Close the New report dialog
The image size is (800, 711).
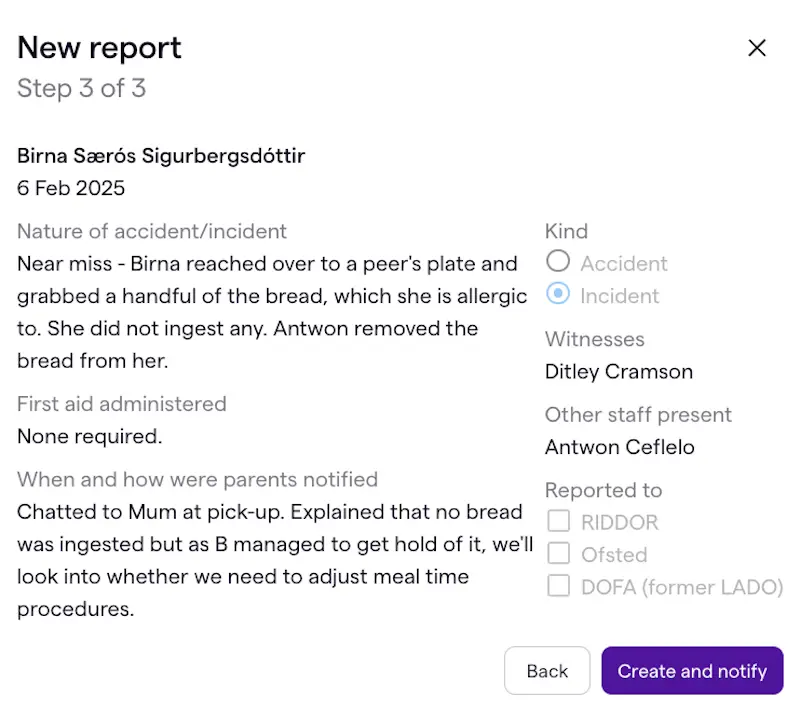[x=757, y=47]
